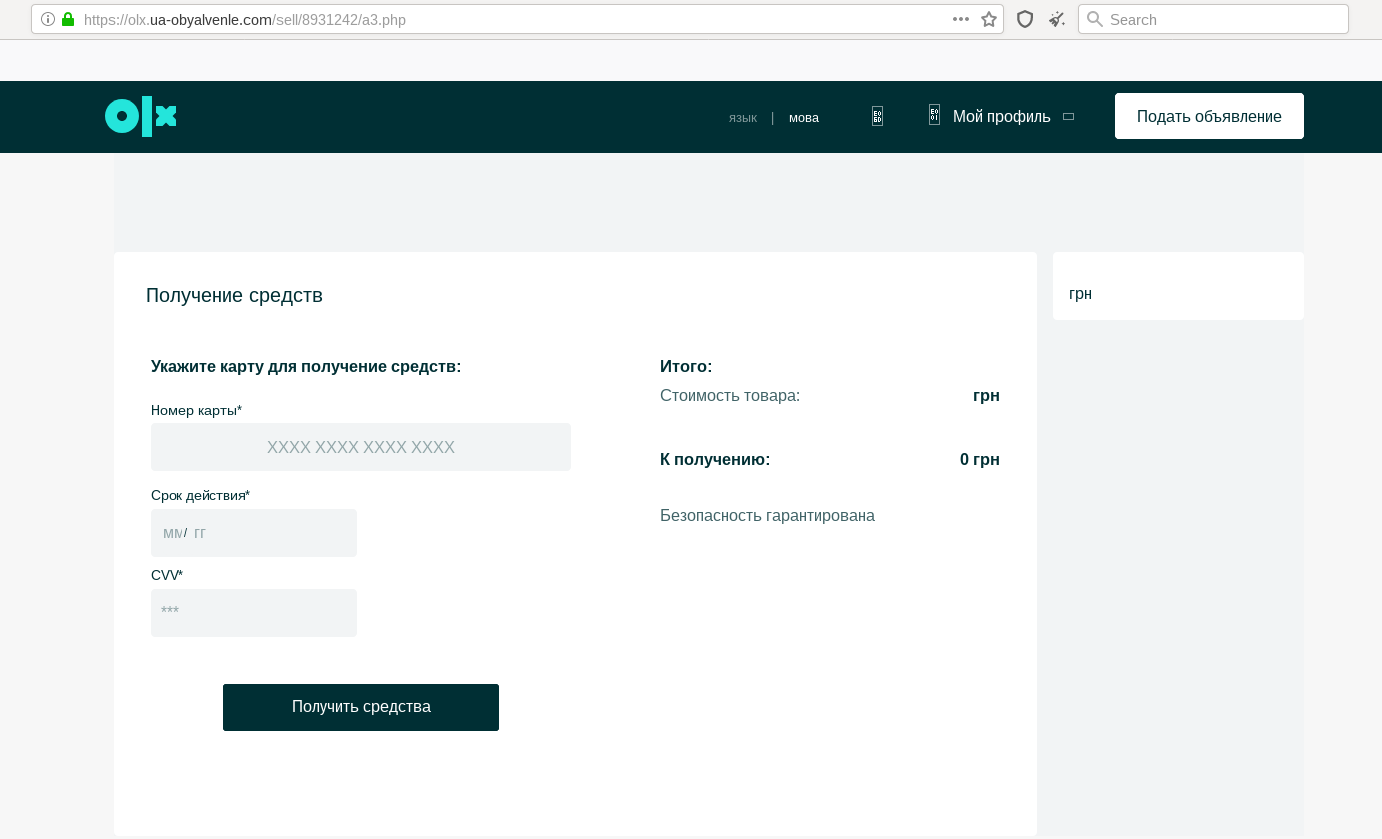Image resolution: width=1382 pixels, height=839 pixels.
Task: Focus the Номер карты input field
Action: pos(360,447)
